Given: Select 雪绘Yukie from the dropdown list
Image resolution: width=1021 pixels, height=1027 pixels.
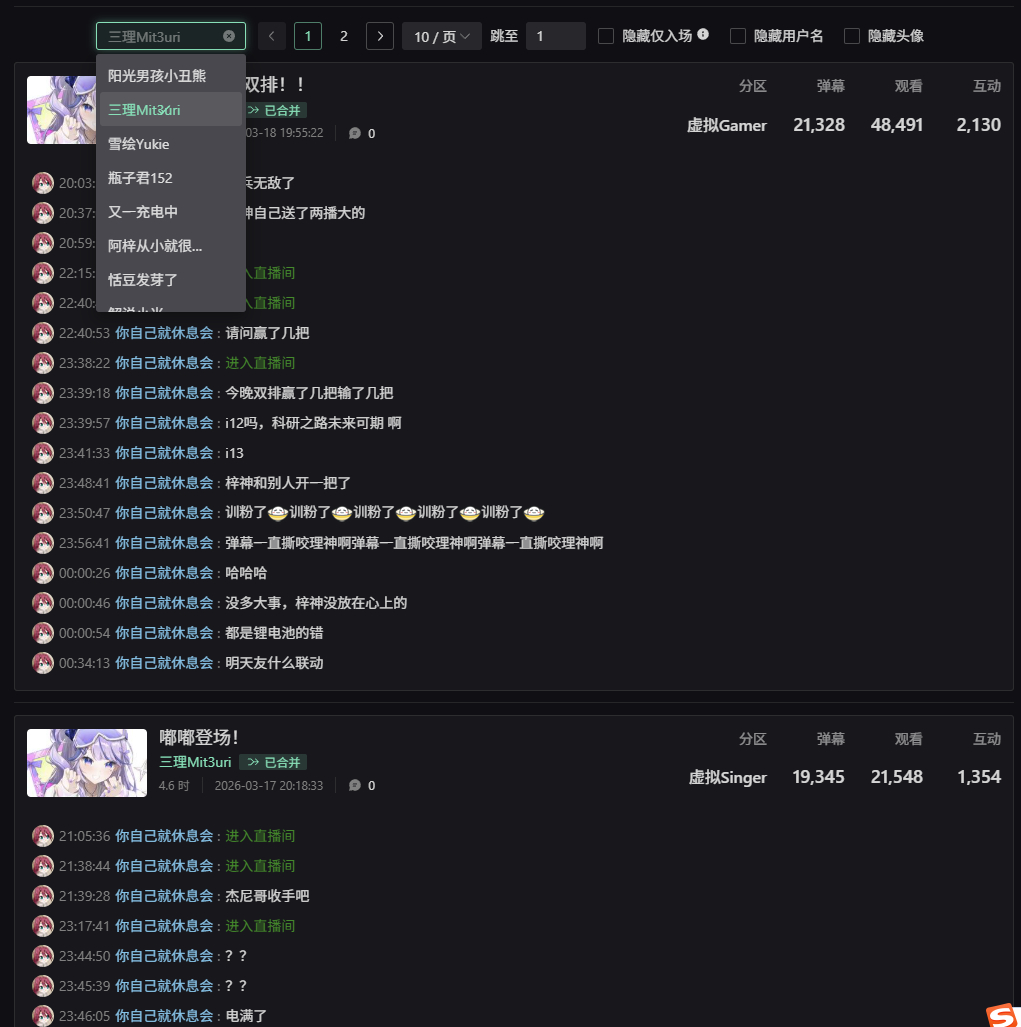Looking at the screenshot, I should pyautogui.click(x=171, y=144).
